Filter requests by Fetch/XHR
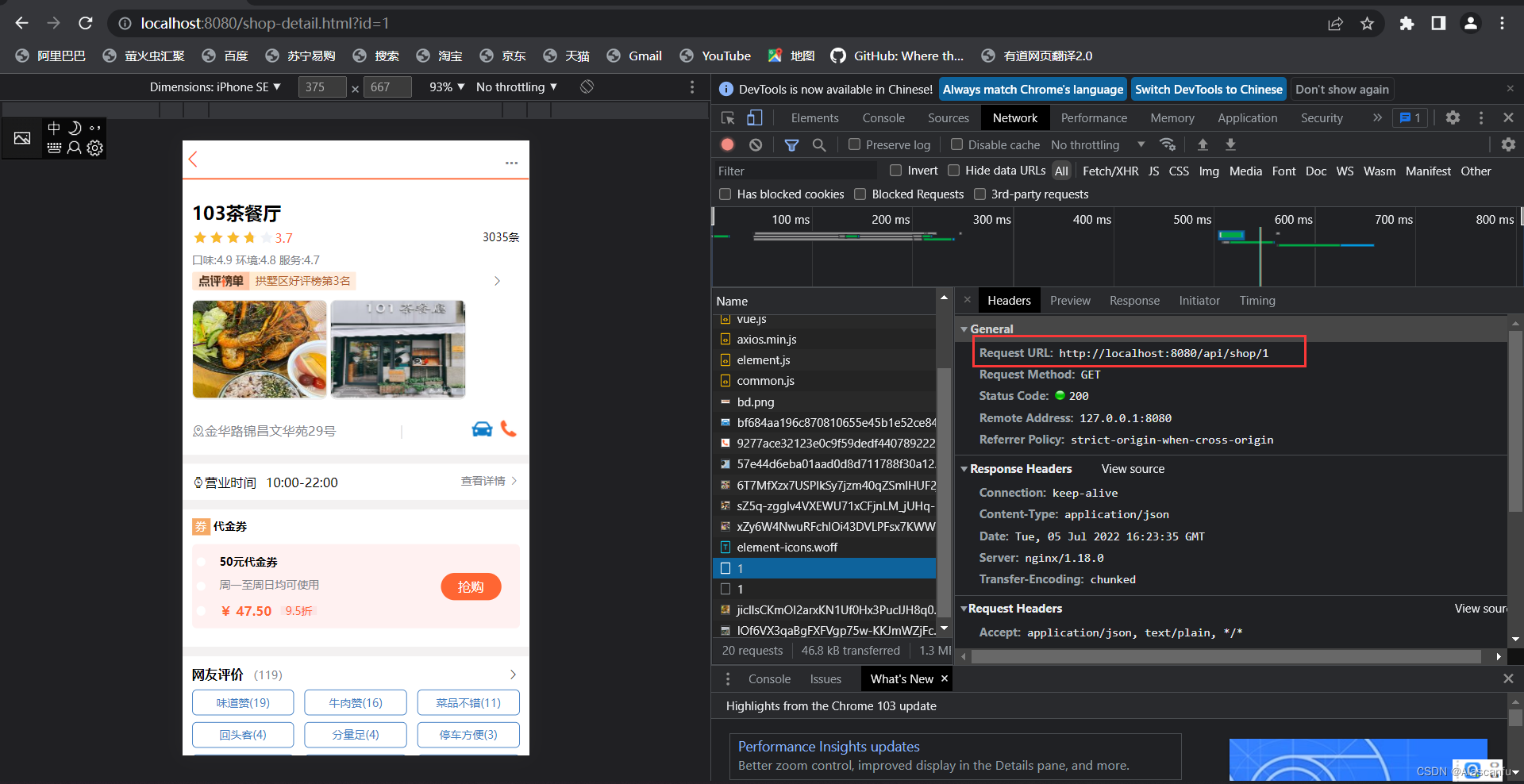The image size is (1524, 784). [1110, 171]
